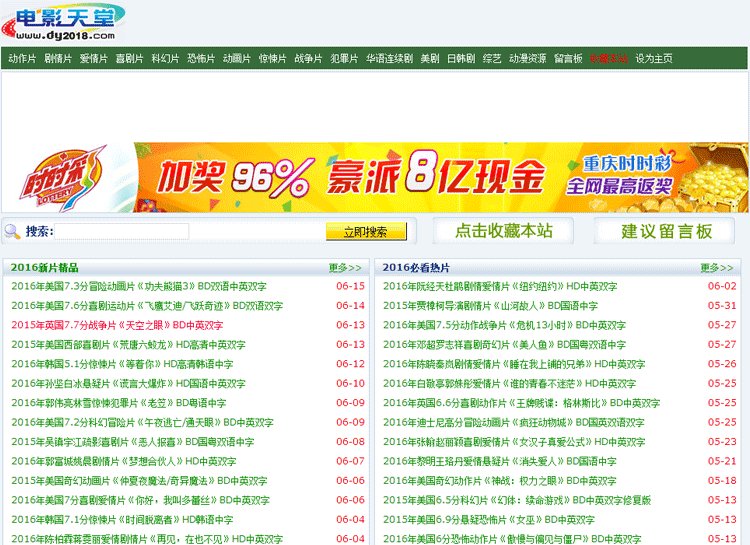
Task: Click 设为主页 in the nav bar
Action: [x=654, y=58]
